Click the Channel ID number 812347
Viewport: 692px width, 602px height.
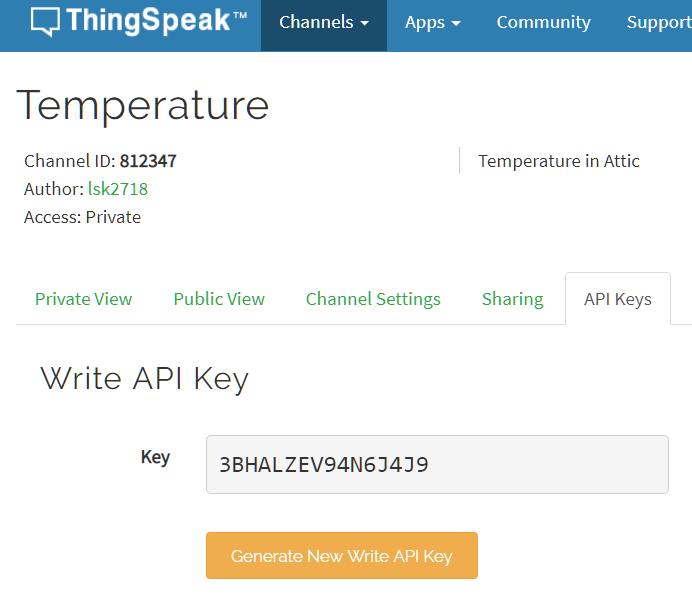(x=148, y=161)
